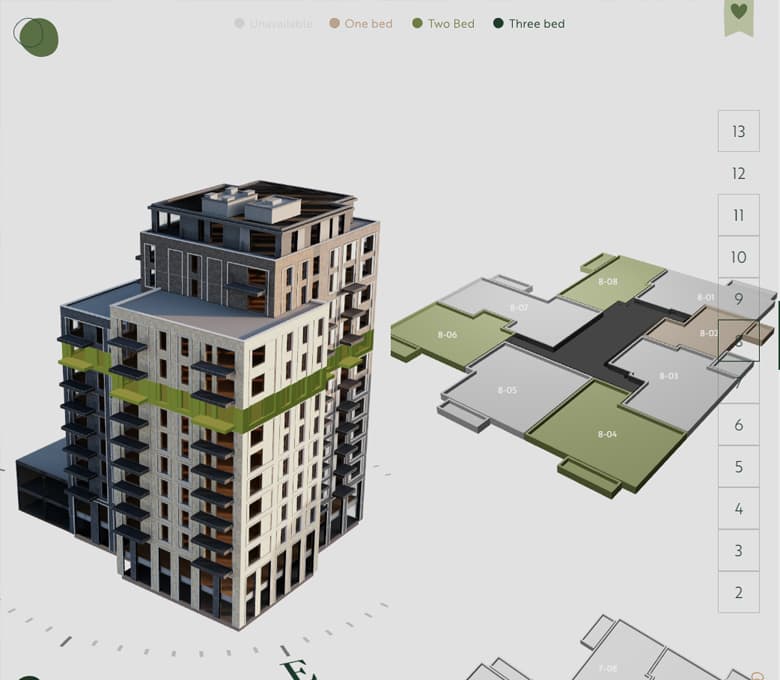
Task: Click apartment 8-08 on floor plan
Action: point(610,281)
